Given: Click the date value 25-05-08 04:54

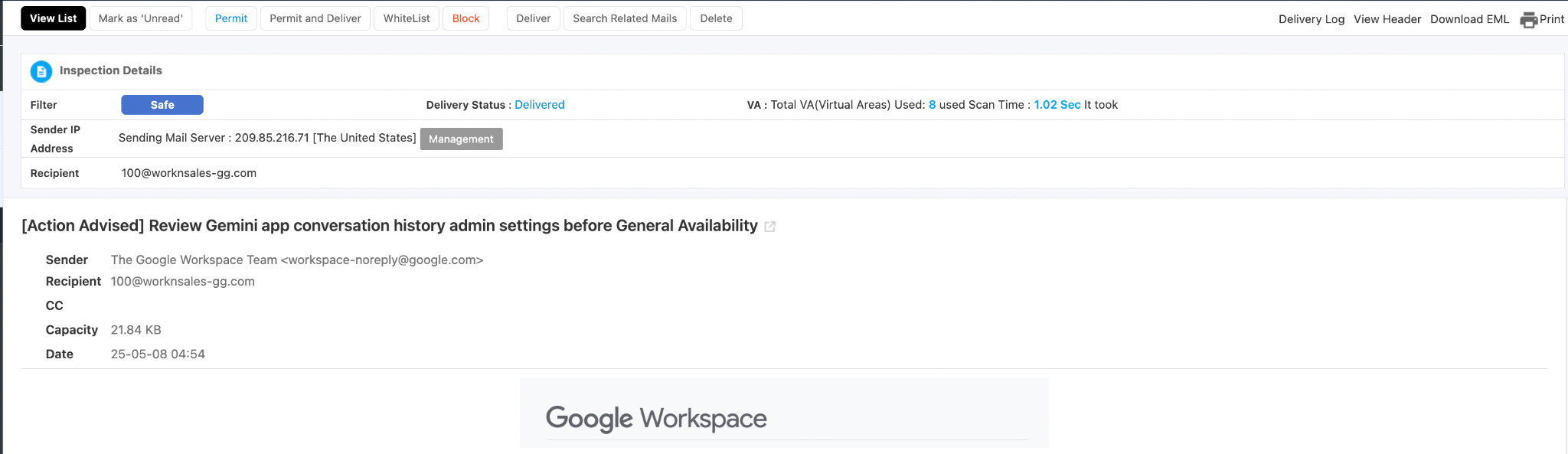Looking at the screenshot, I should [158, 354].
